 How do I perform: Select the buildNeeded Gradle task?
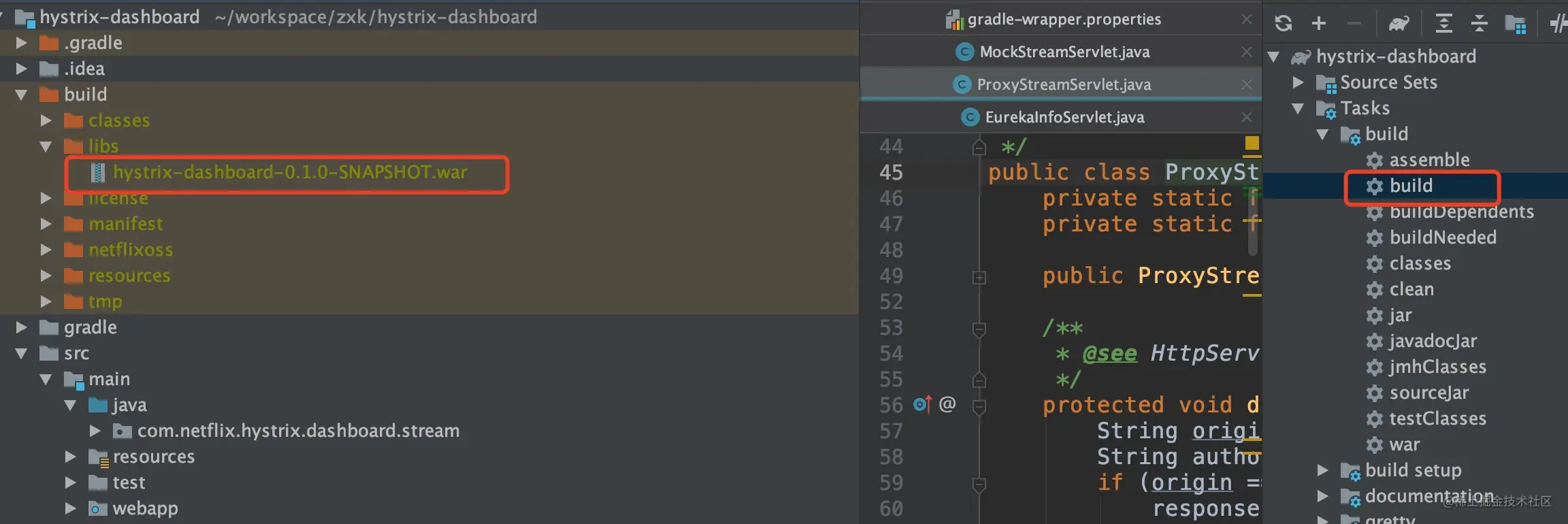[x=1443, y=238]
